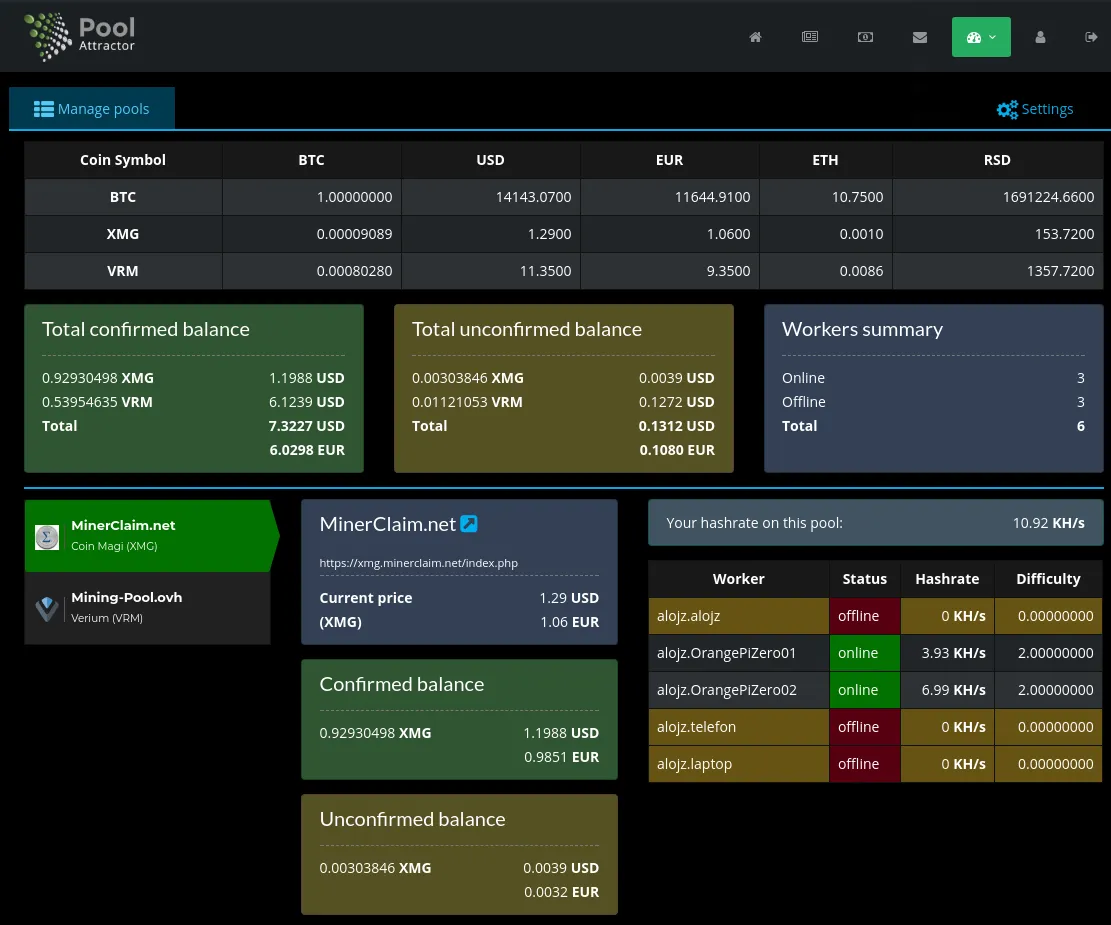Click the MinerClaim.net panel heading
The width and height of the screenshot is (1111, 925).
point(388,524)
